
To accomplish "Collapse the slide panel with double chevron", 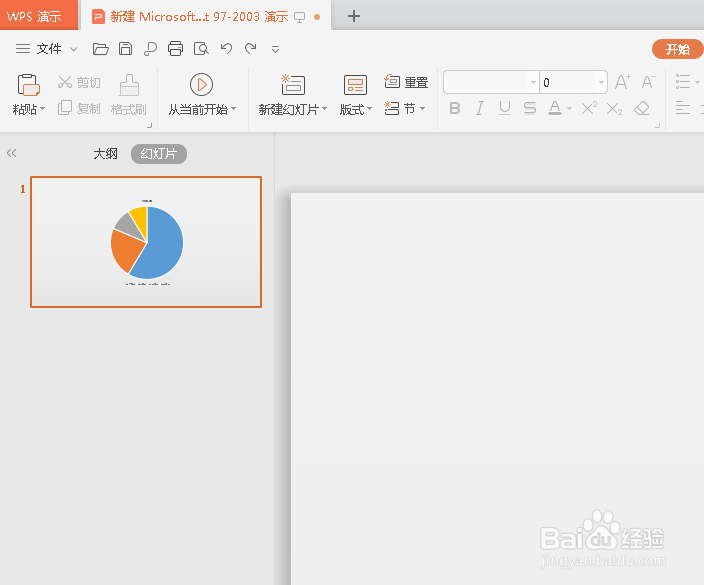I will tap(12, 153).
